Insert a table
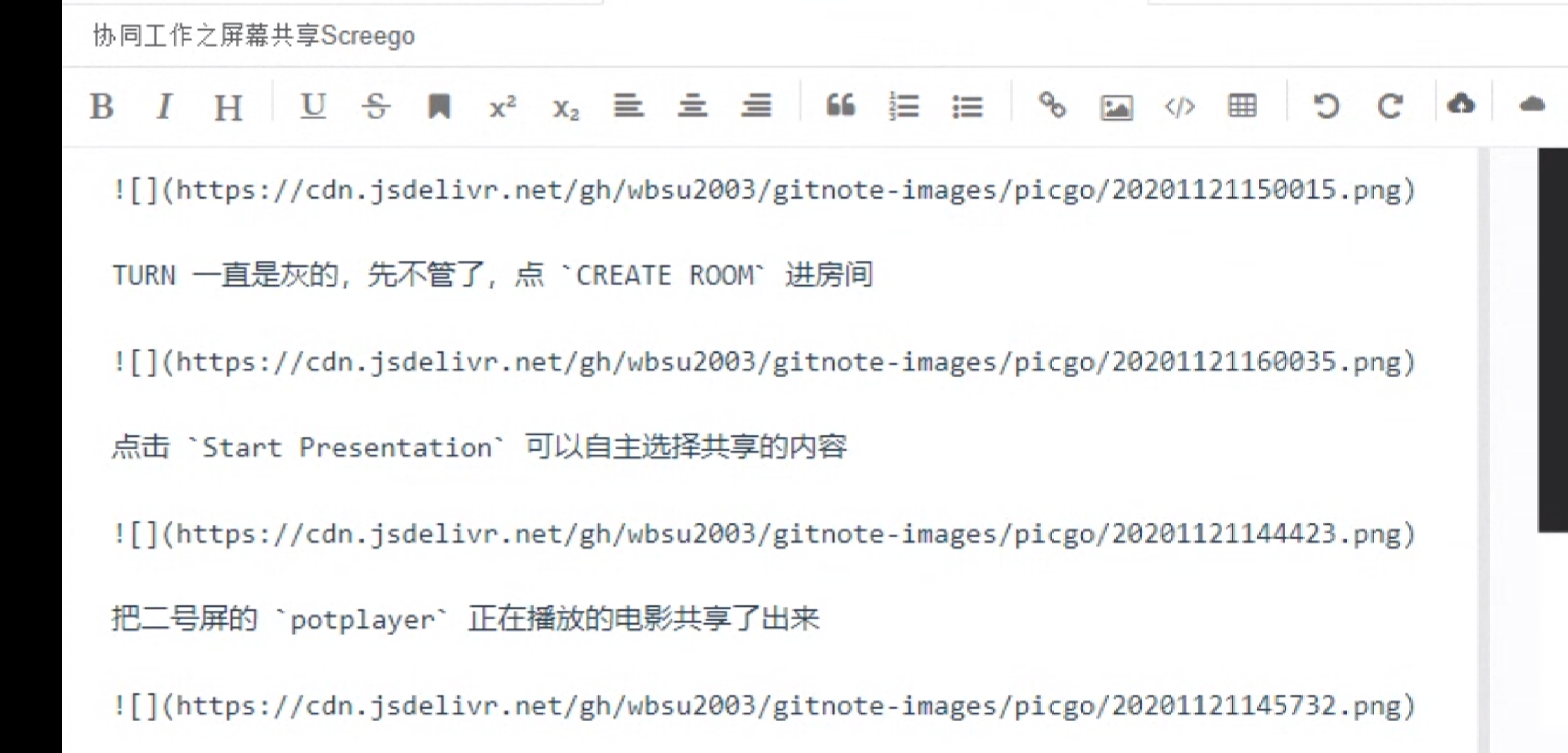The width and height of the screenshot is (1568, 753). tap(1242, 106)
